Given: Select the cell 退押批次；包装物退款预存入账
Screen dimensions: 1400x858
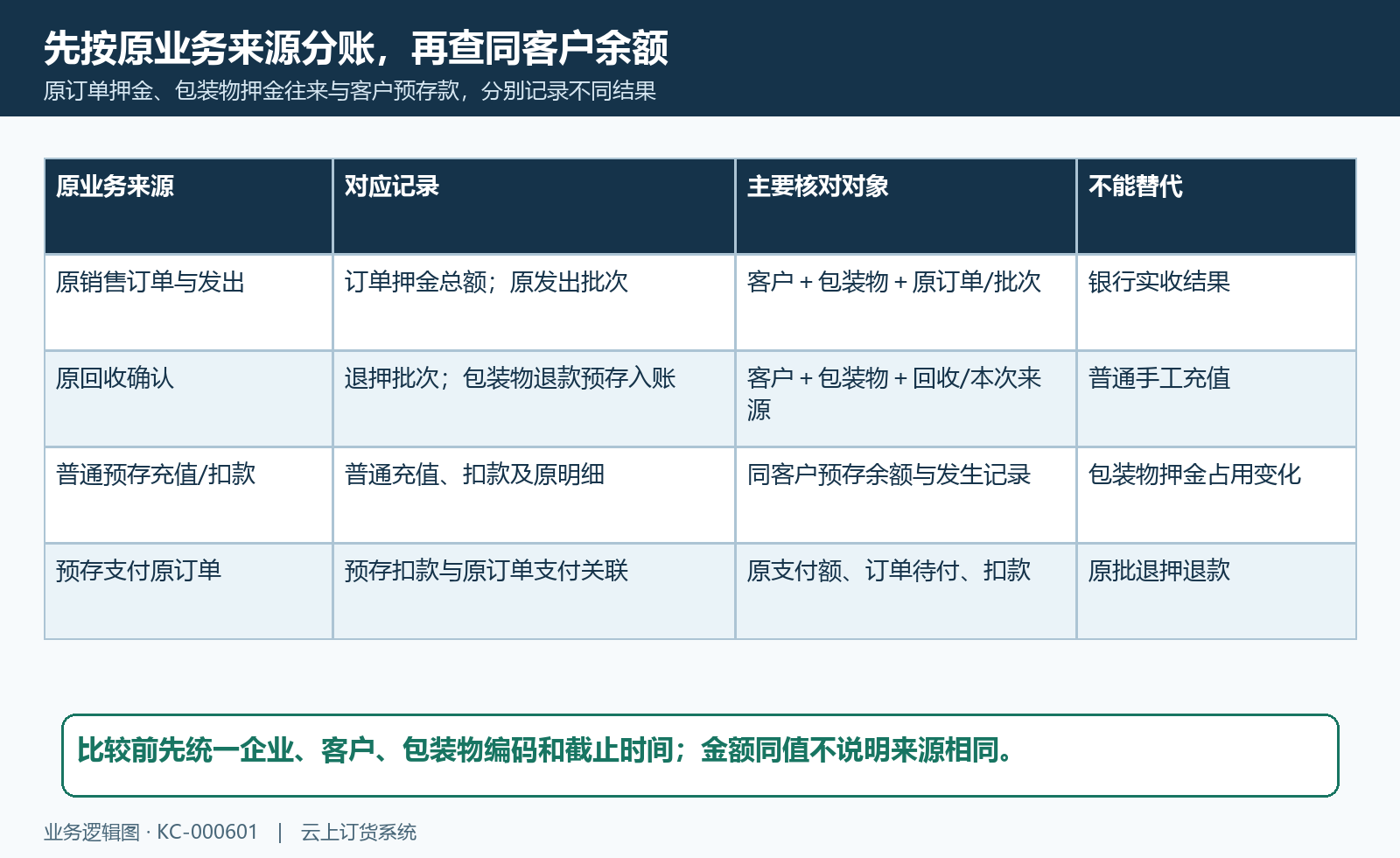Looking at the screenshot, I should point(534,398).
